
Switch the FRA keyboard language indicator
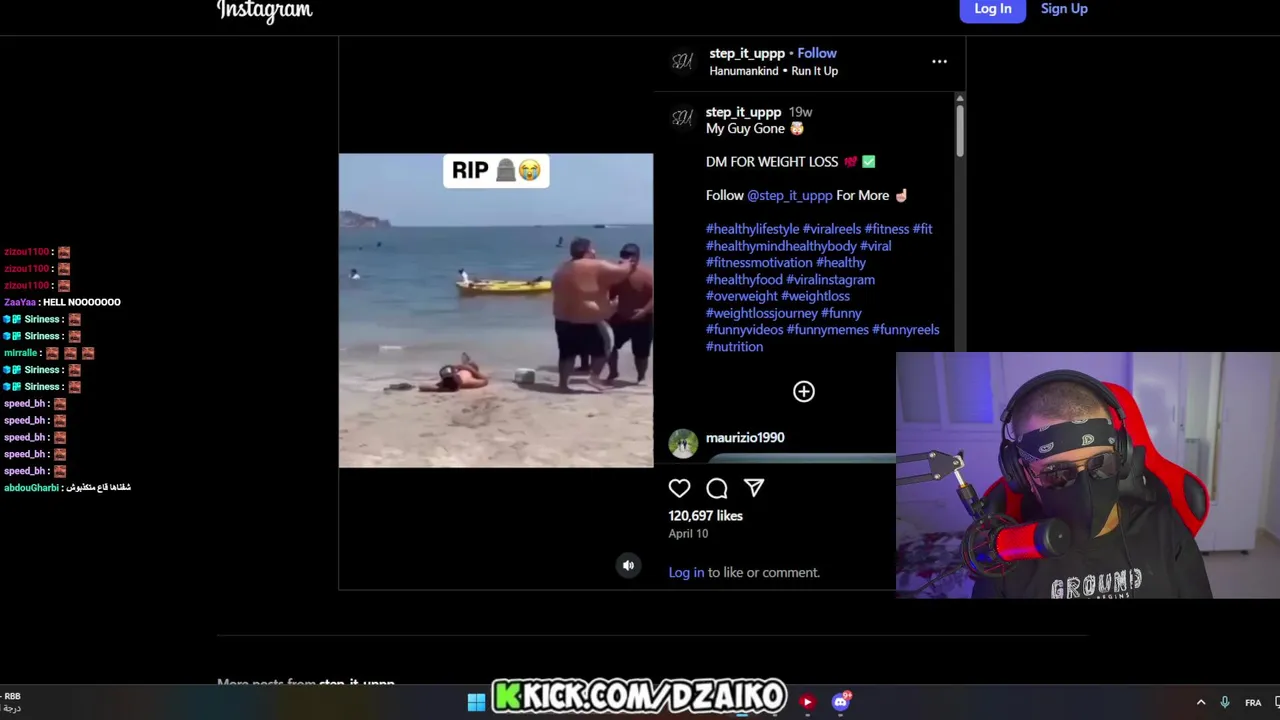click(x=1253, y=703)
